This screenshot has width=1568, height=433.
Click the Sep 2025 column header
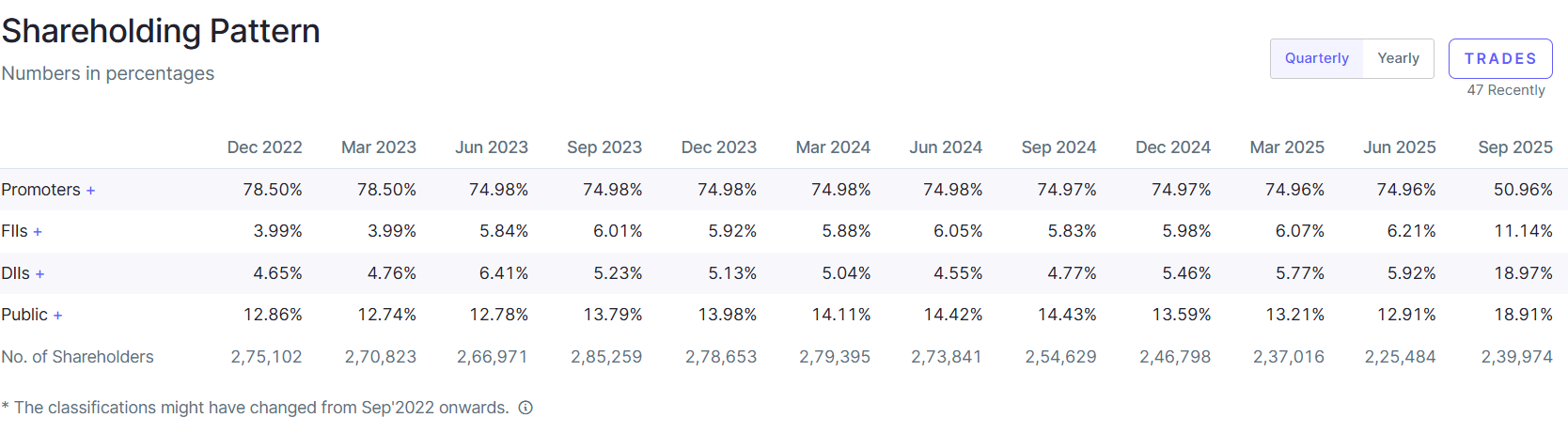pyautogui.click(x=1514, y=147)
